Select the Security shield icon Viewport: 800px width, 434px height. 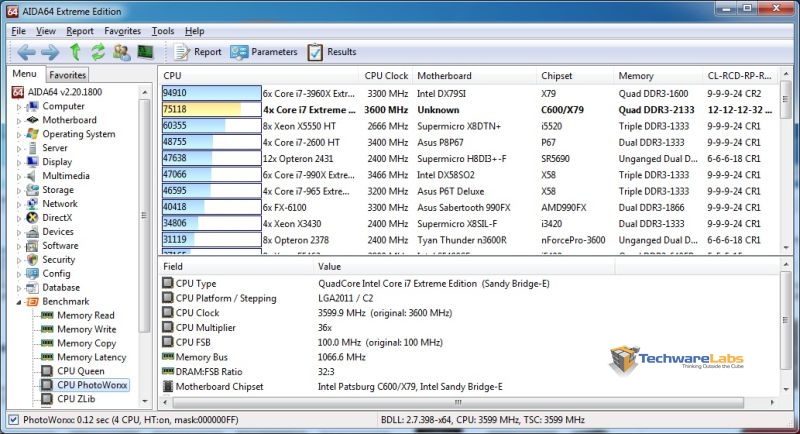tap(32, 260)
